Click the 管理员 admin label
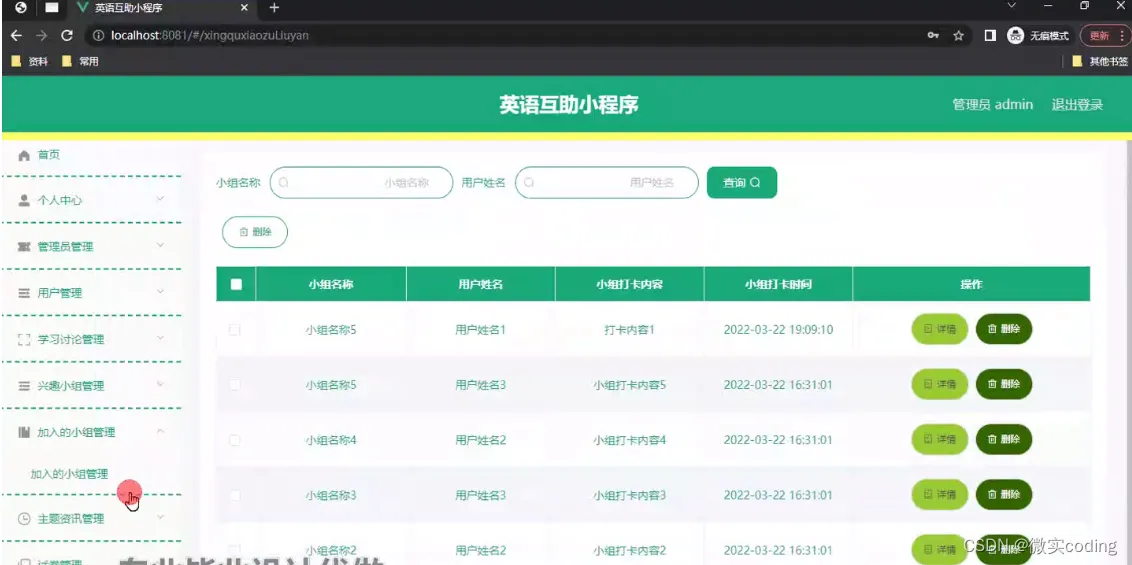1132x565 pixels. pos(993,105)
